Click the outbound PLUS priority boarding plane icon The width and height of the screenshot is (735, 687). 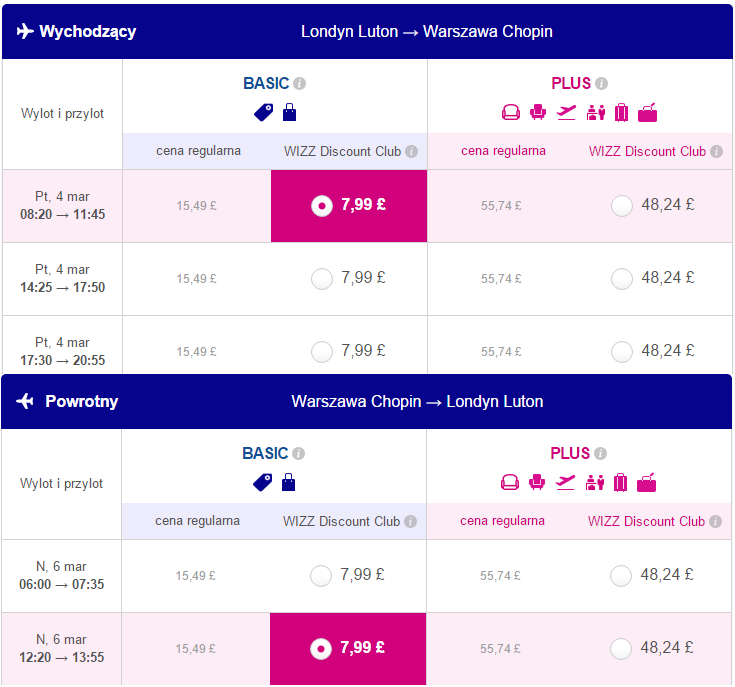click(566, 112)
